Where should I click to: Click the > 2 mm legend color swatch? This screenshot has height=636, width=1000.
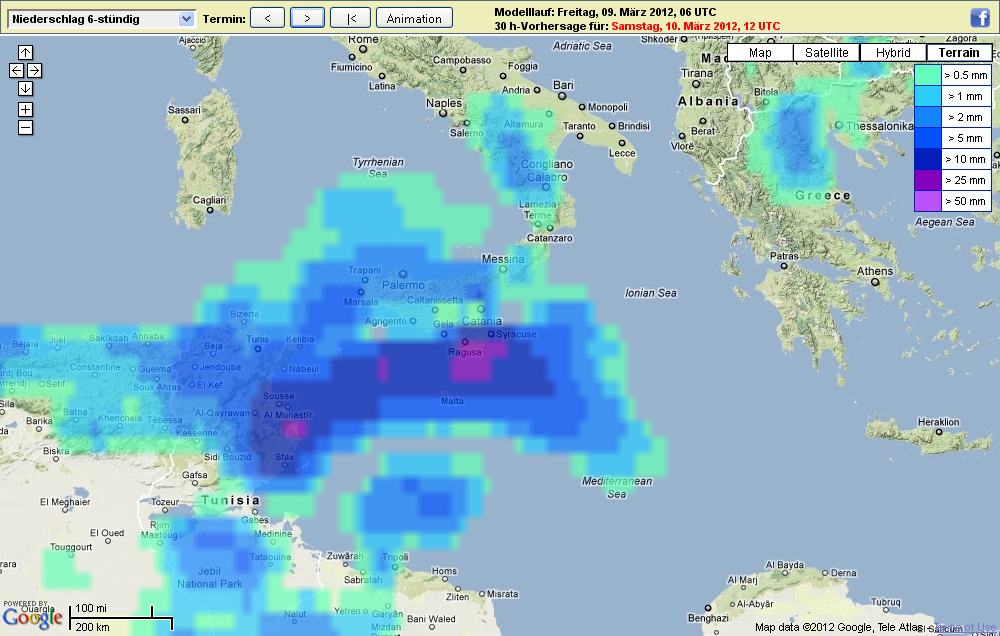[928, 117]
